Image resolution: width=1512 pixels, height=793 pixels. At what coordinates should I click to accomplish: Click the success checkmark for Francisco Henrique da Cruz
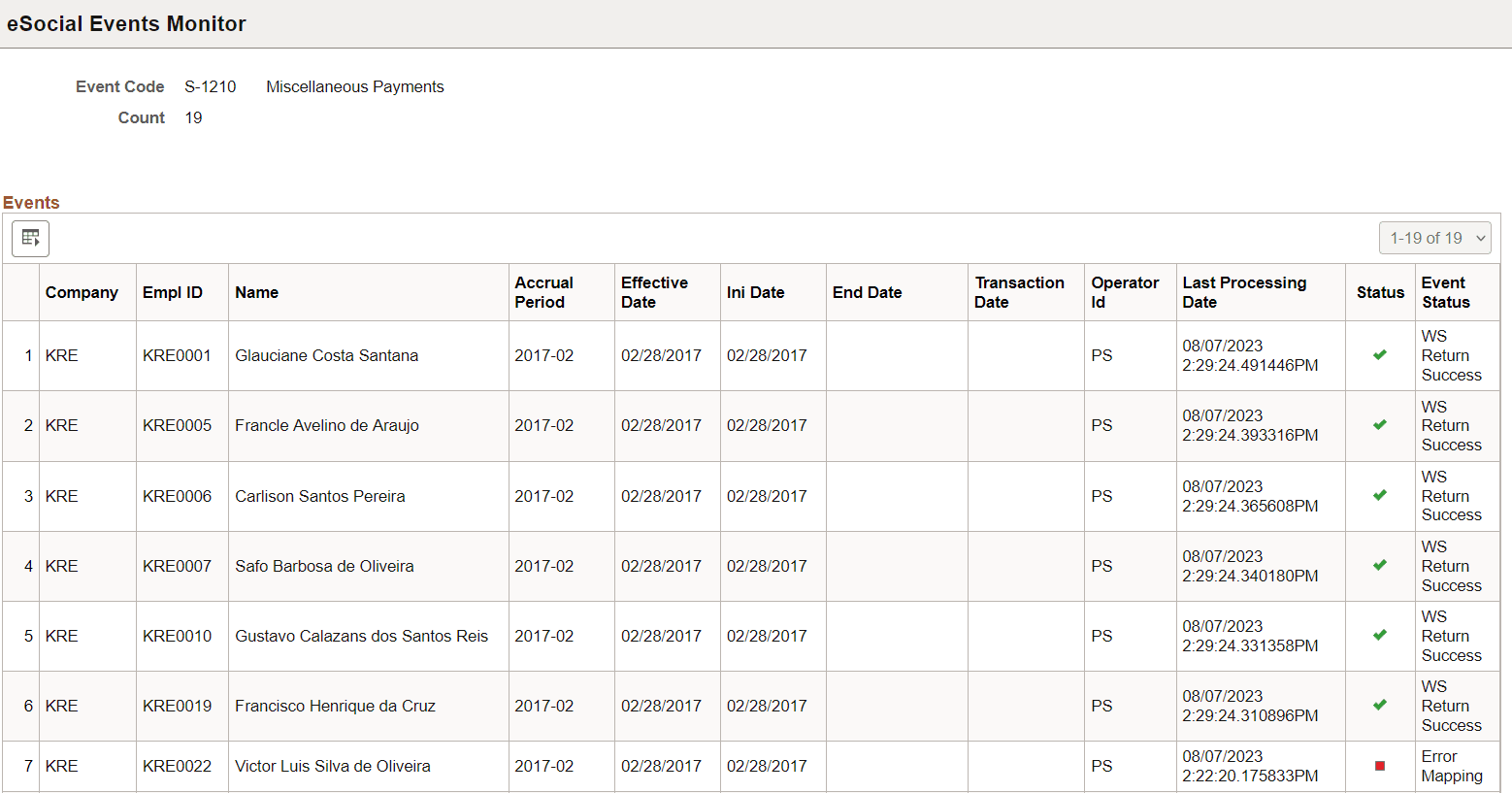pyautogui.click(x=1379, y=706)
